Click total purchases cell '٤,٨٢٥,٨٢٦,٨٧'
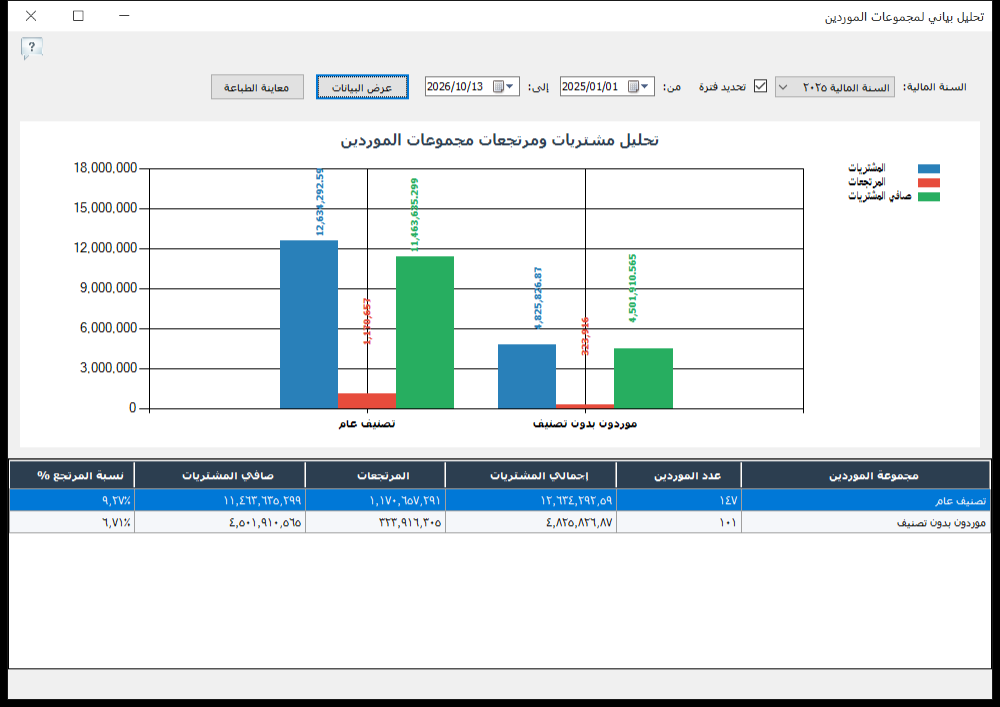The height and width of the screenshot is (707, 1000). [x=531, y=522]
